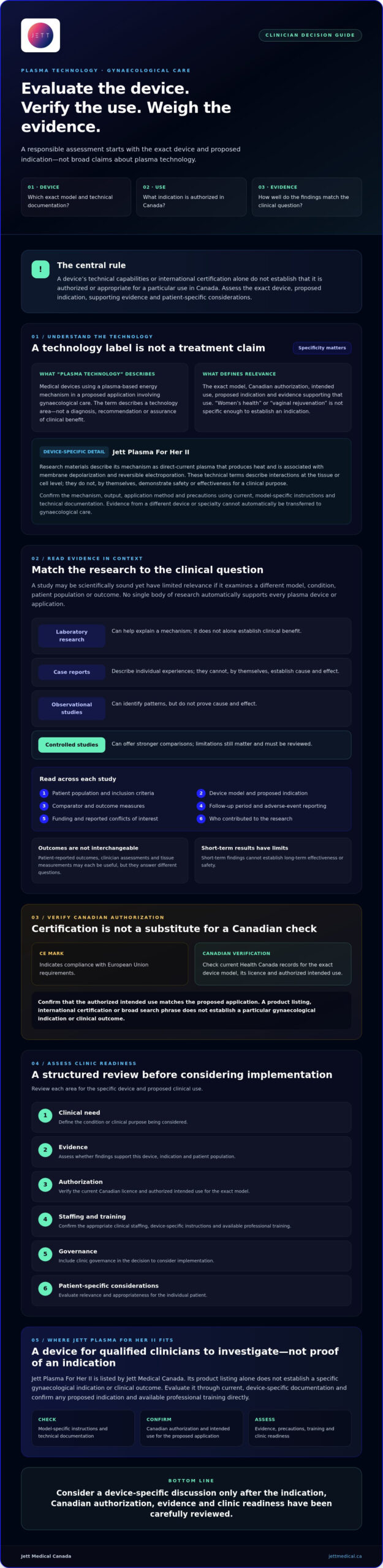Click the number 4 Staffing and training badge

pyautogui.click(x=45, y=1219)
